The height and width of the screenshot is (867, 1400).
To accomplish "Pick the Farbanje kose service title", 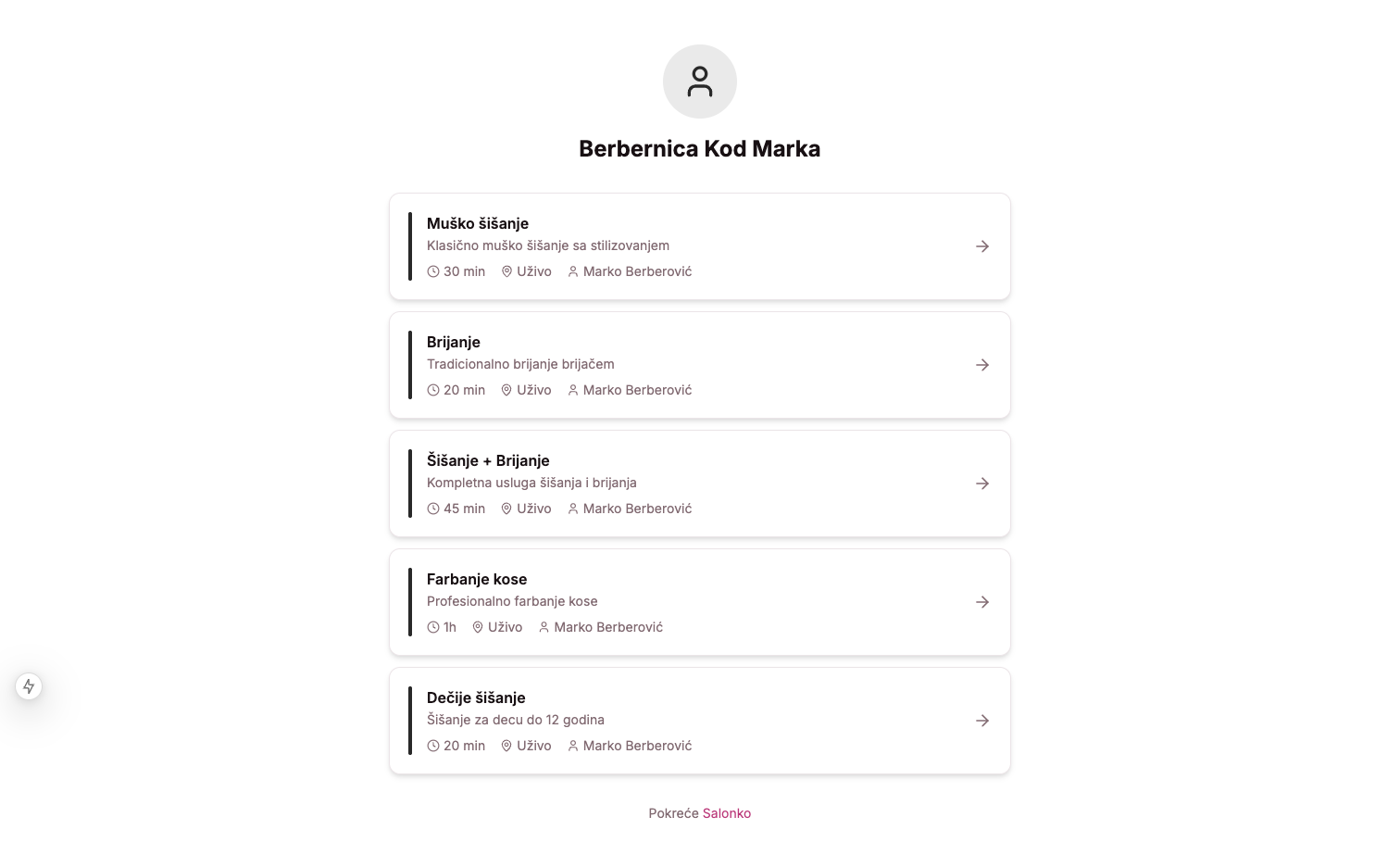I will [476, 579].
